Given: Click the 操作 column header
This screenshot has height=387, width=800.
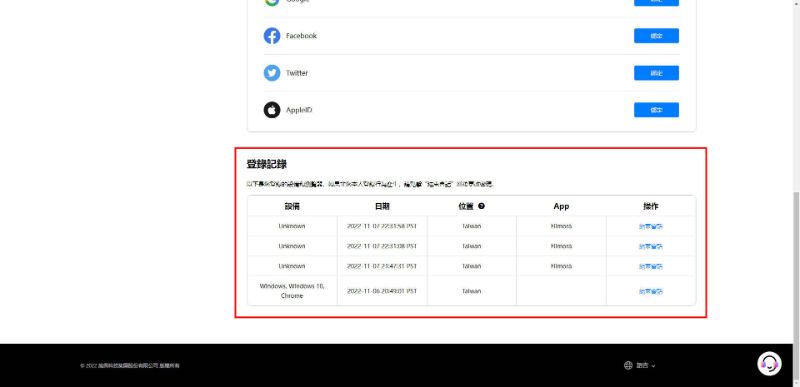Looking at the screenshot, I should (x=651, y=206).
